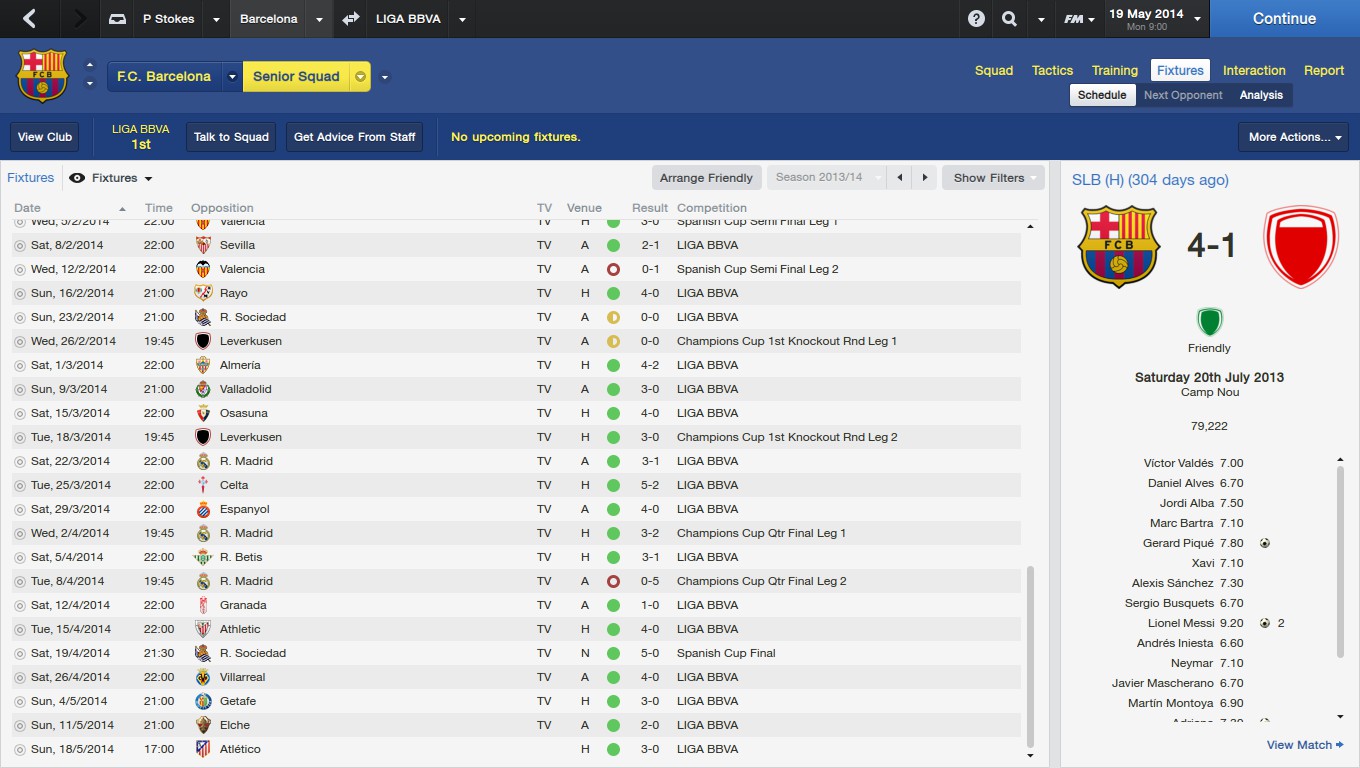Click next season arrow button

coord(925,178)
